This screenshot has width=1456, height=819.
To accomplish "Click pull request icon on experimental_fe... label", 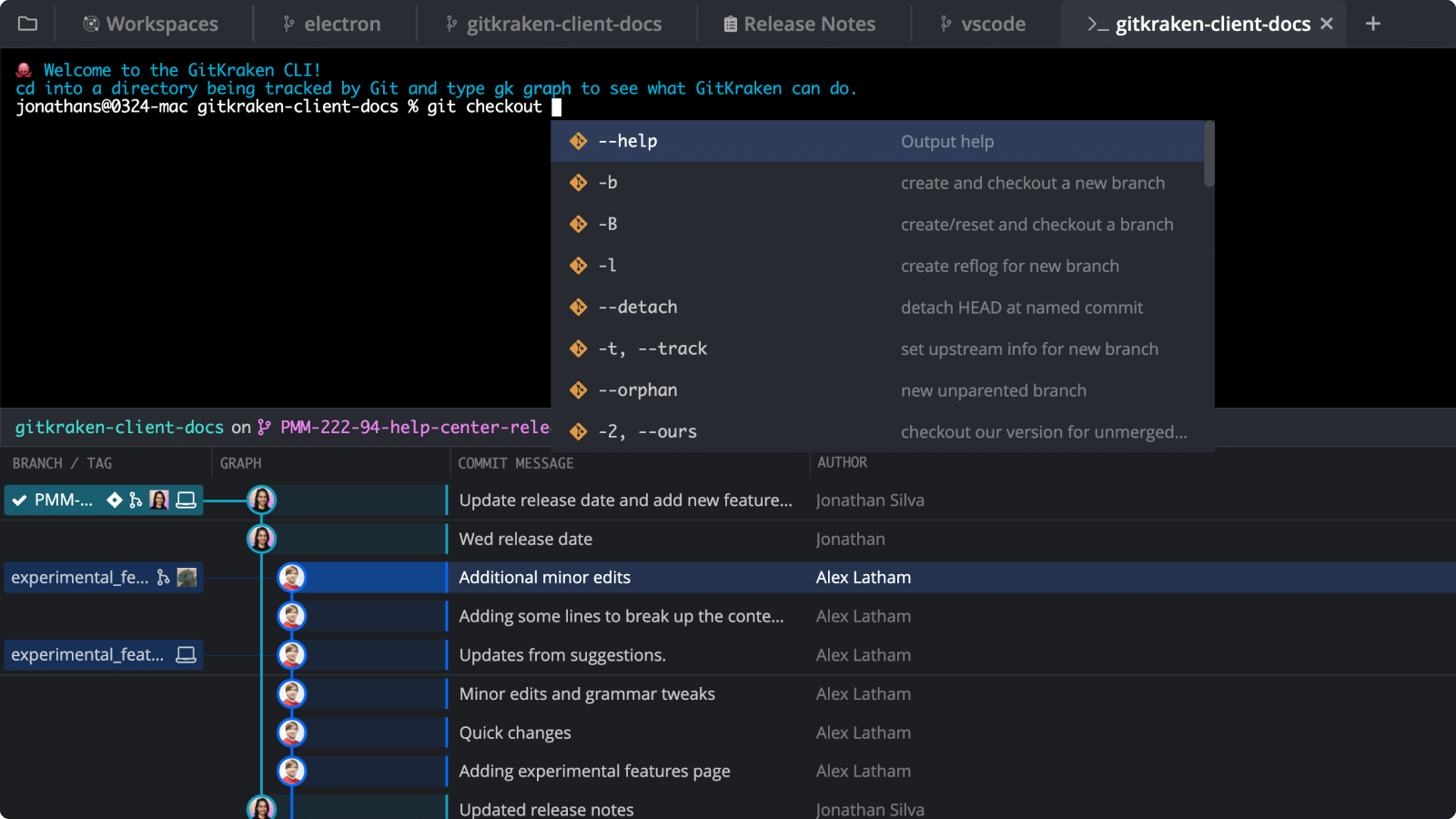I will pyautogui.click(x=163, y=577).
